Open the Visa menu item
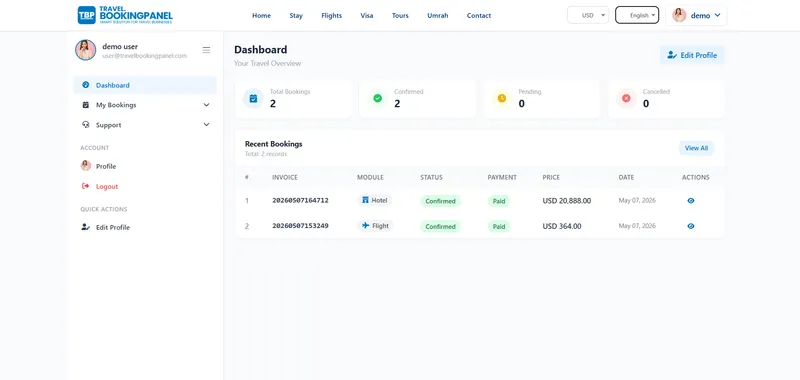The width and height of the screenshot is (800, 380). [x=366, y=16]
